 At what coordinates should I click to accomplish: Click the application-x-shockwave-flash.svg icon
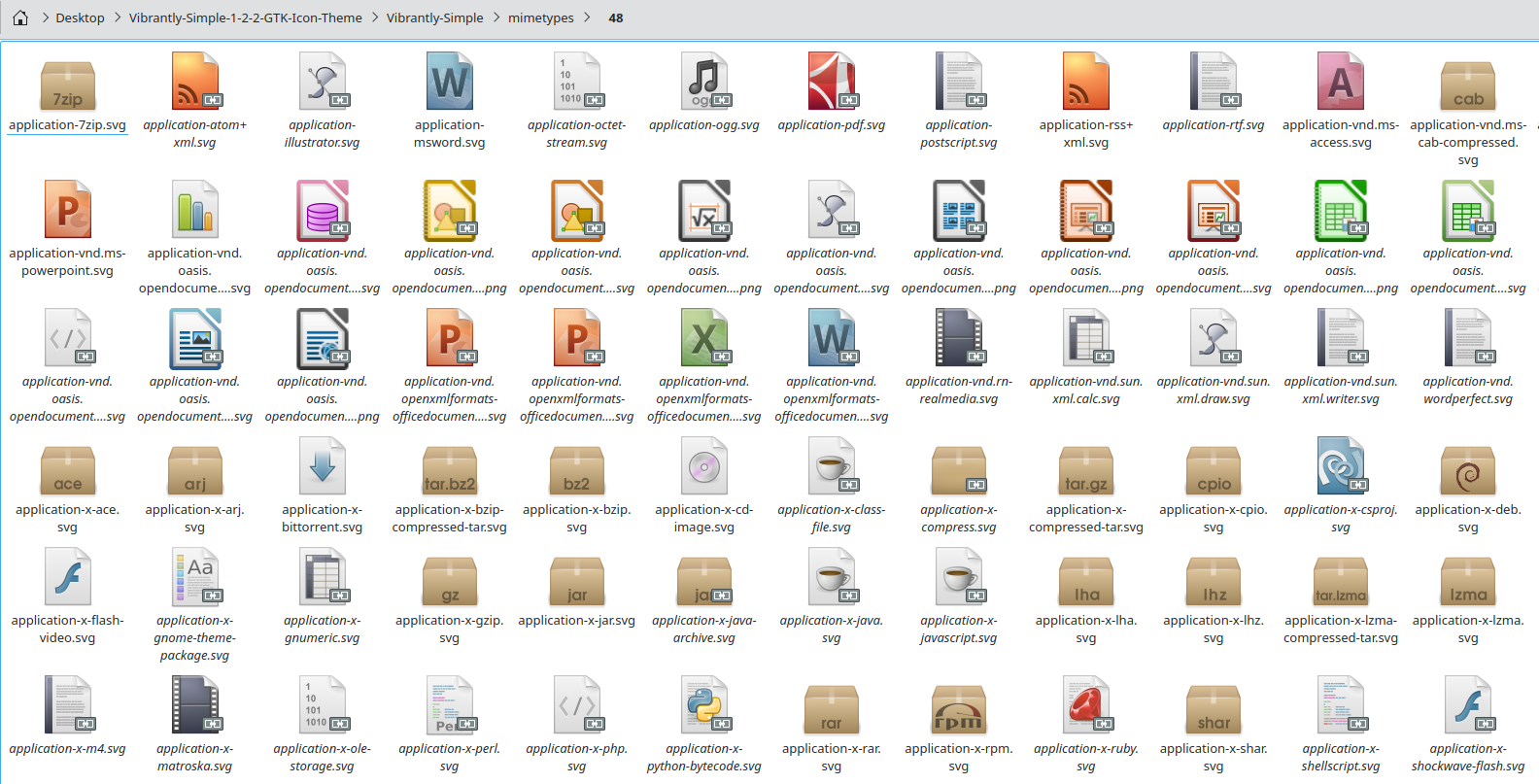pyautogui.click(x=1468, y=705)
